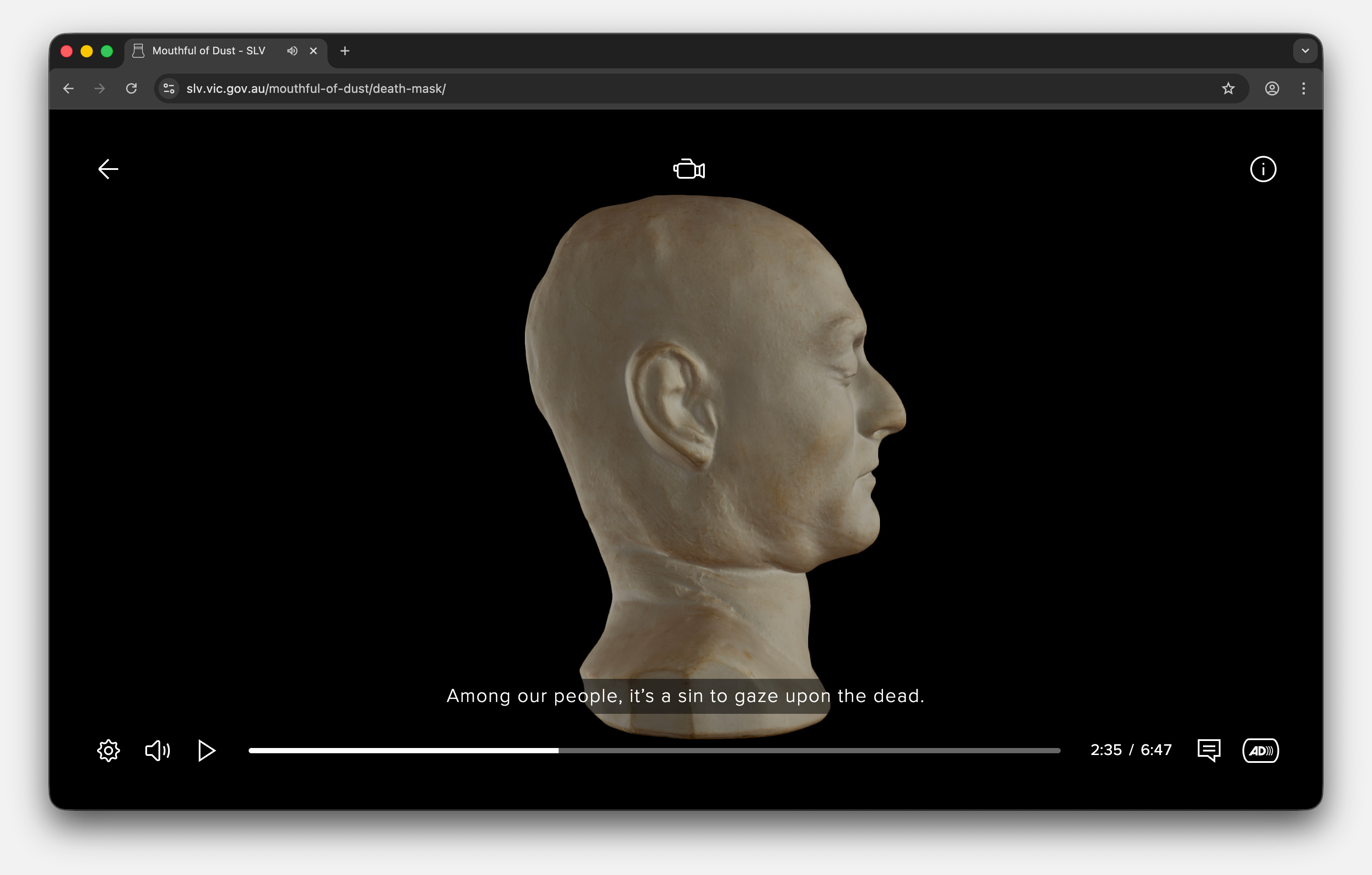Go back using the page's arrow icon
Screen dimensions: 1372x875
tap(108, 169)
